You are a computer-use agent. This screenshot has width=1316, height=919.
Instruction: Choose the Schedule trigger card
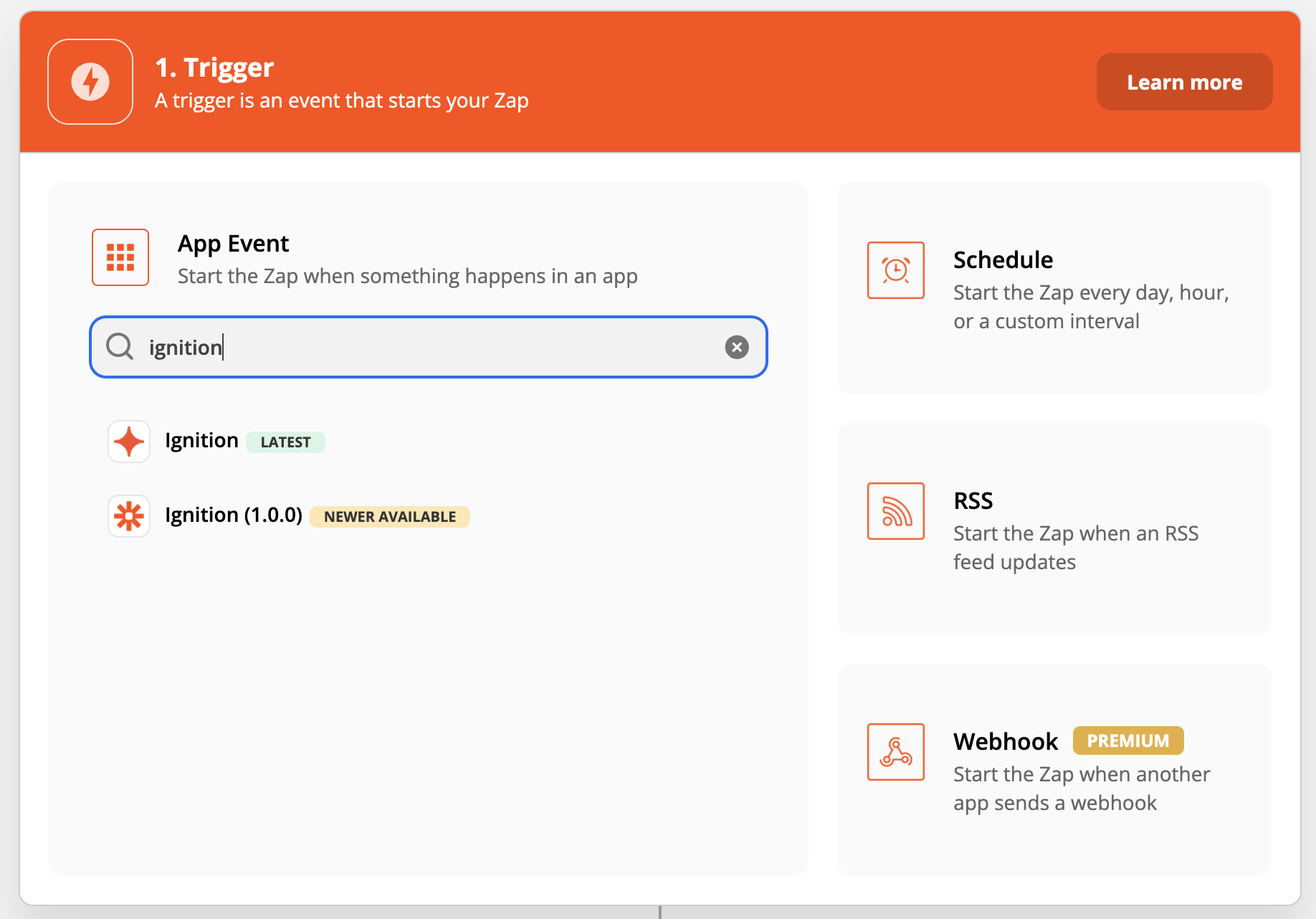tap(1054, 288)
